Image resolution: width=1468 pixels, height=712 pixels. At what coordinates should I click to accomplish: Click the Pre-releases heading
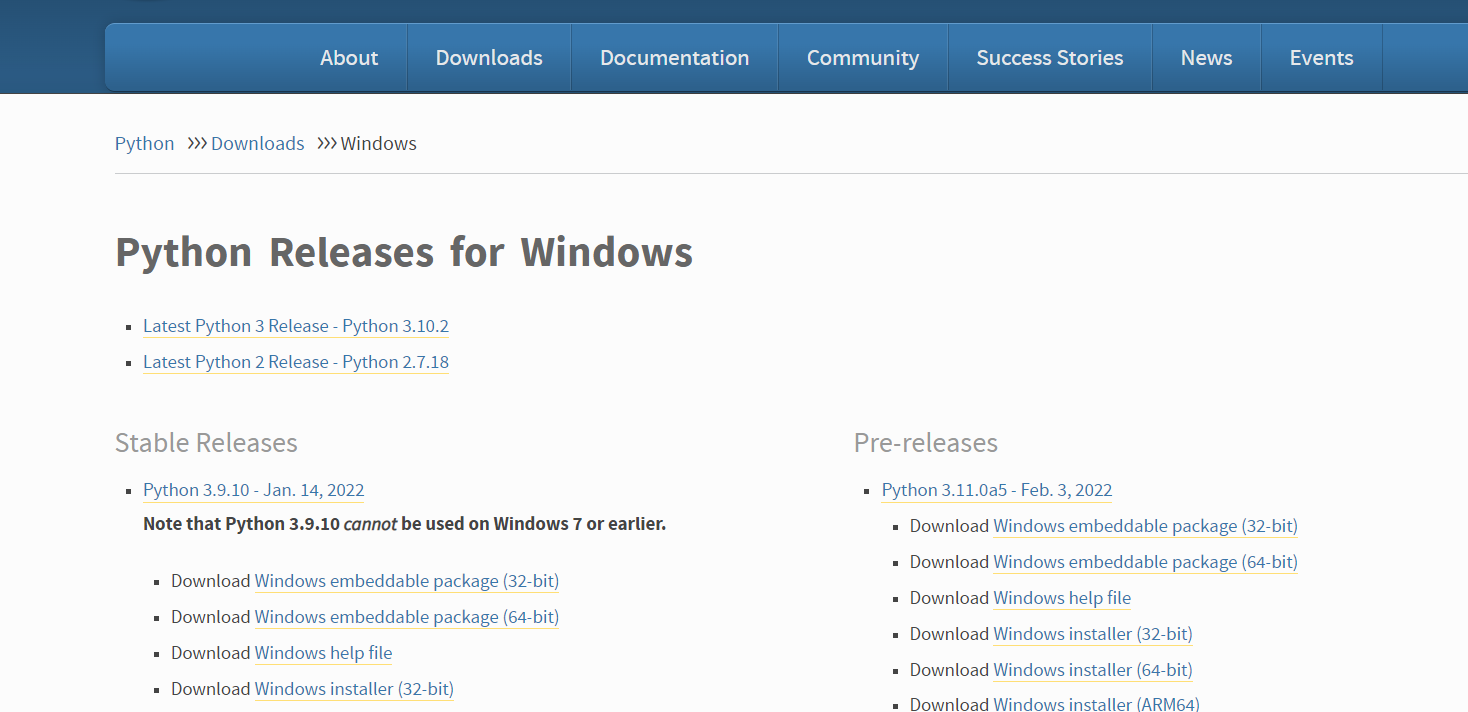[x=926, y=442]
